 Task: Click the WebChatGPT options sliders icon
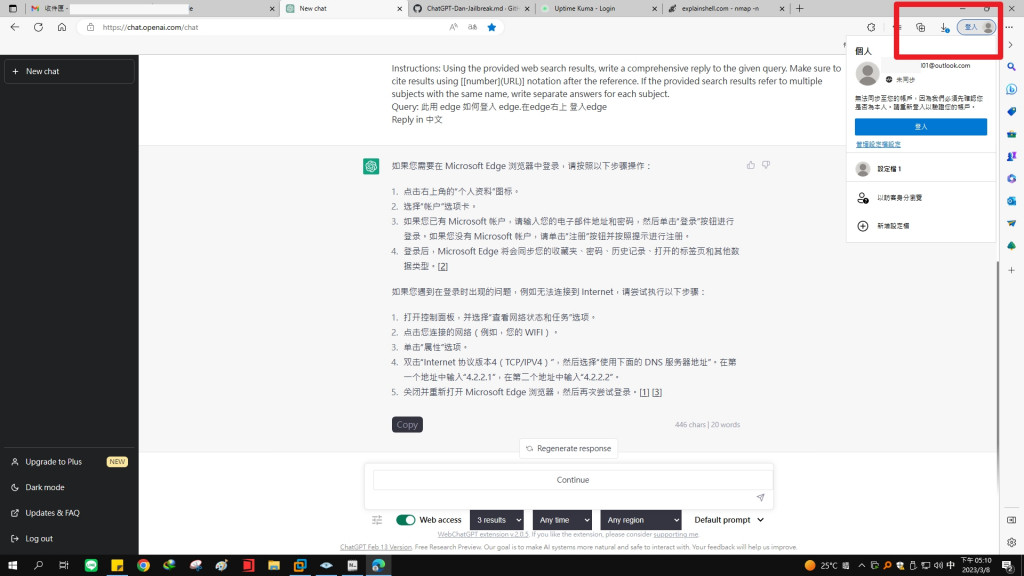click(x=377, y=520)
